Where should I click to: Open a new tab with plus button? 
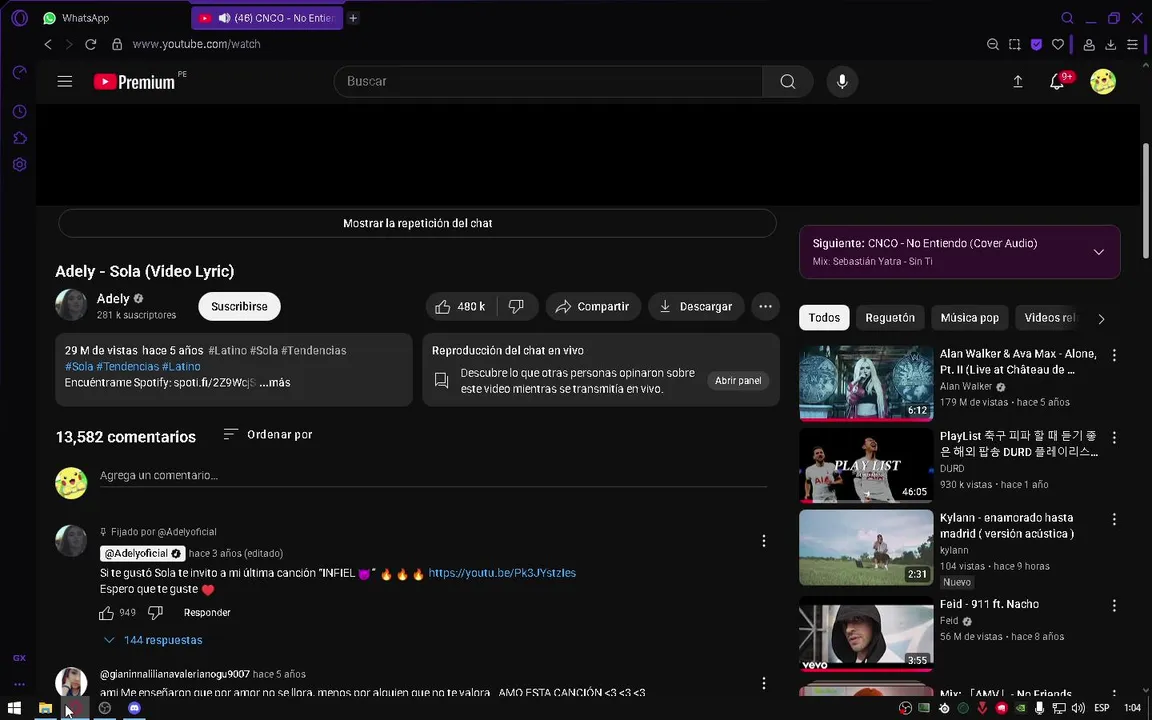(353, 18)
